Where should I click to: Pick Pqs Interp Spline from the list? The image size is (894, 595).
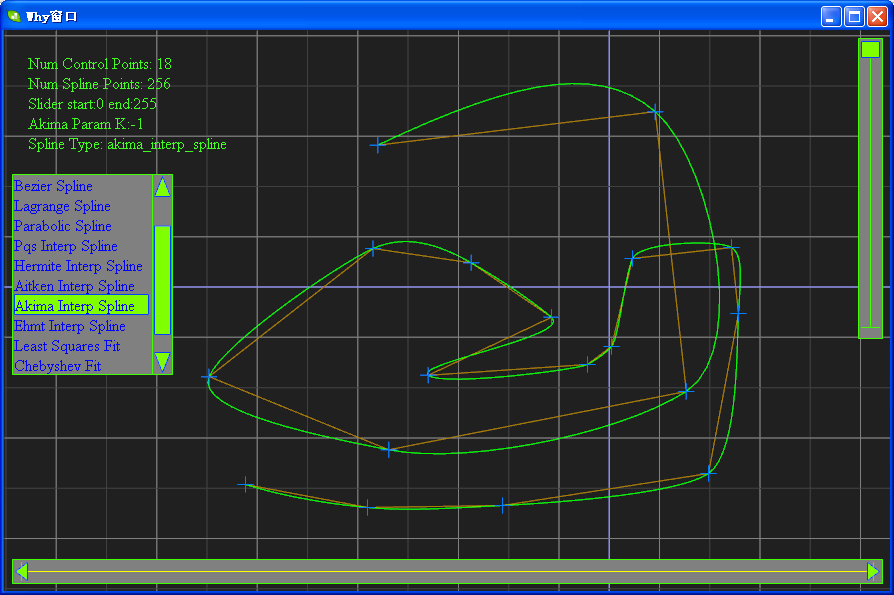point(66,246)
